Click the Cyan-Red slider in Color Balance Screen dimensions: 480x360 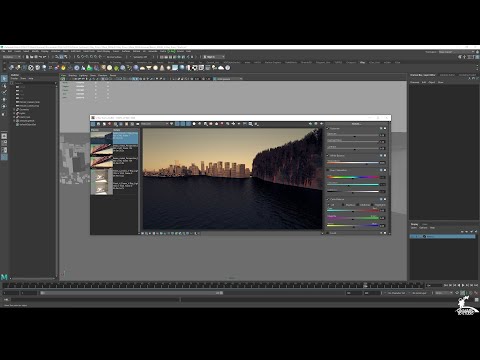point(353,211)
